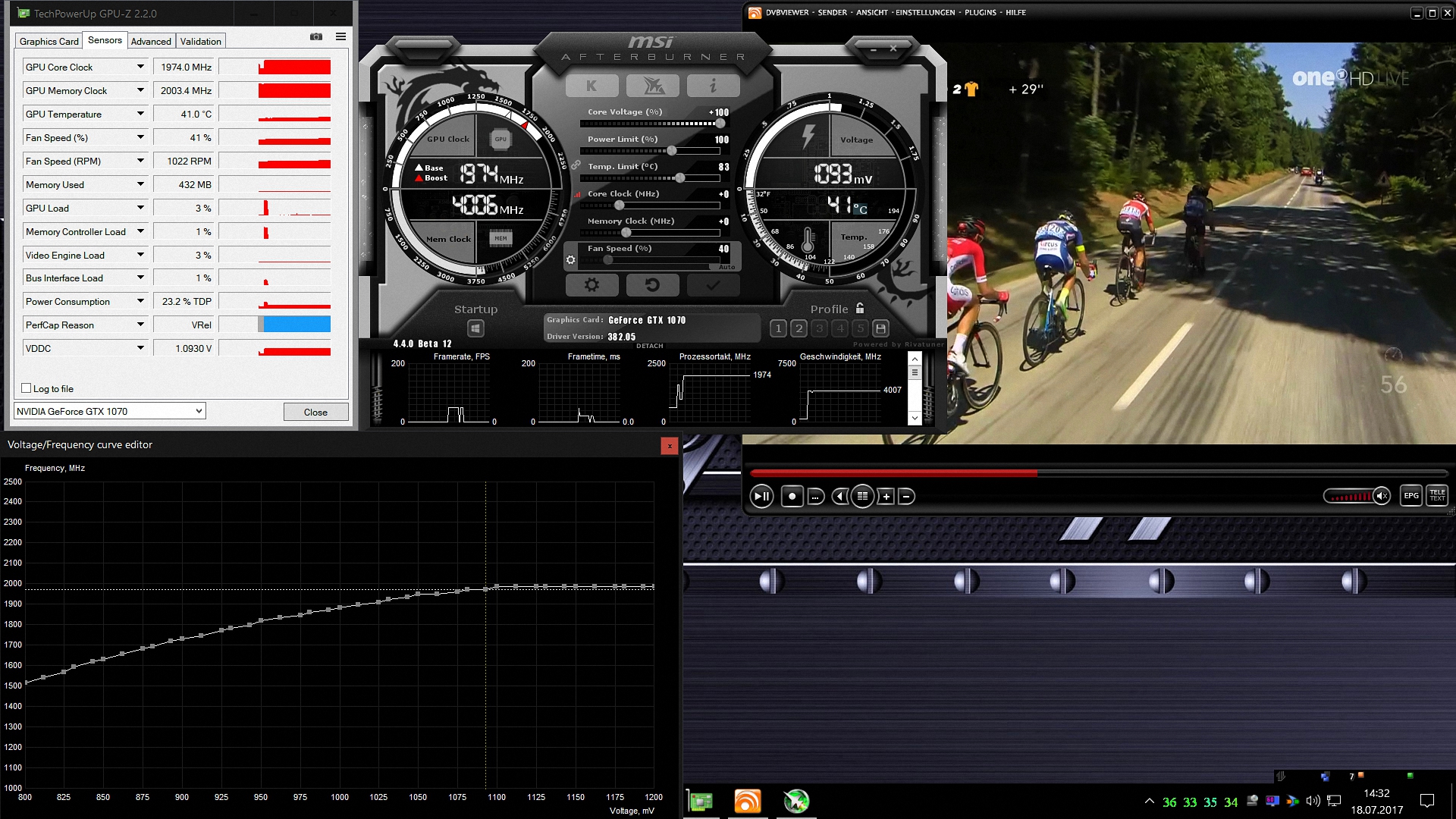Open the Afterburner information button
Viewport: 1456px width, 819px height.
(712, 86)
